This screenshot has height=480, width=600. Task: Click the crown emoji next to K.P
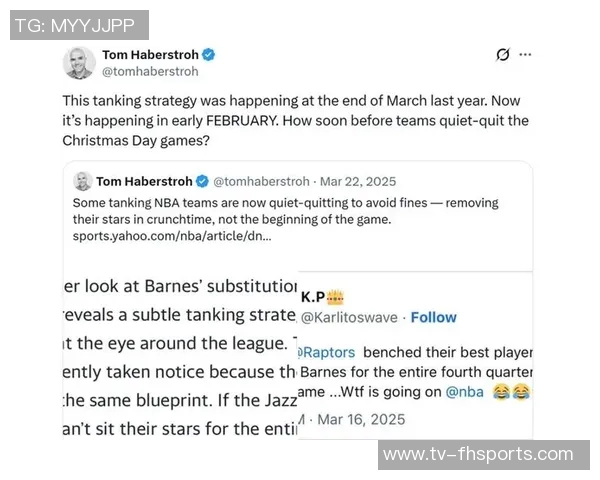[x=336, y=297]
